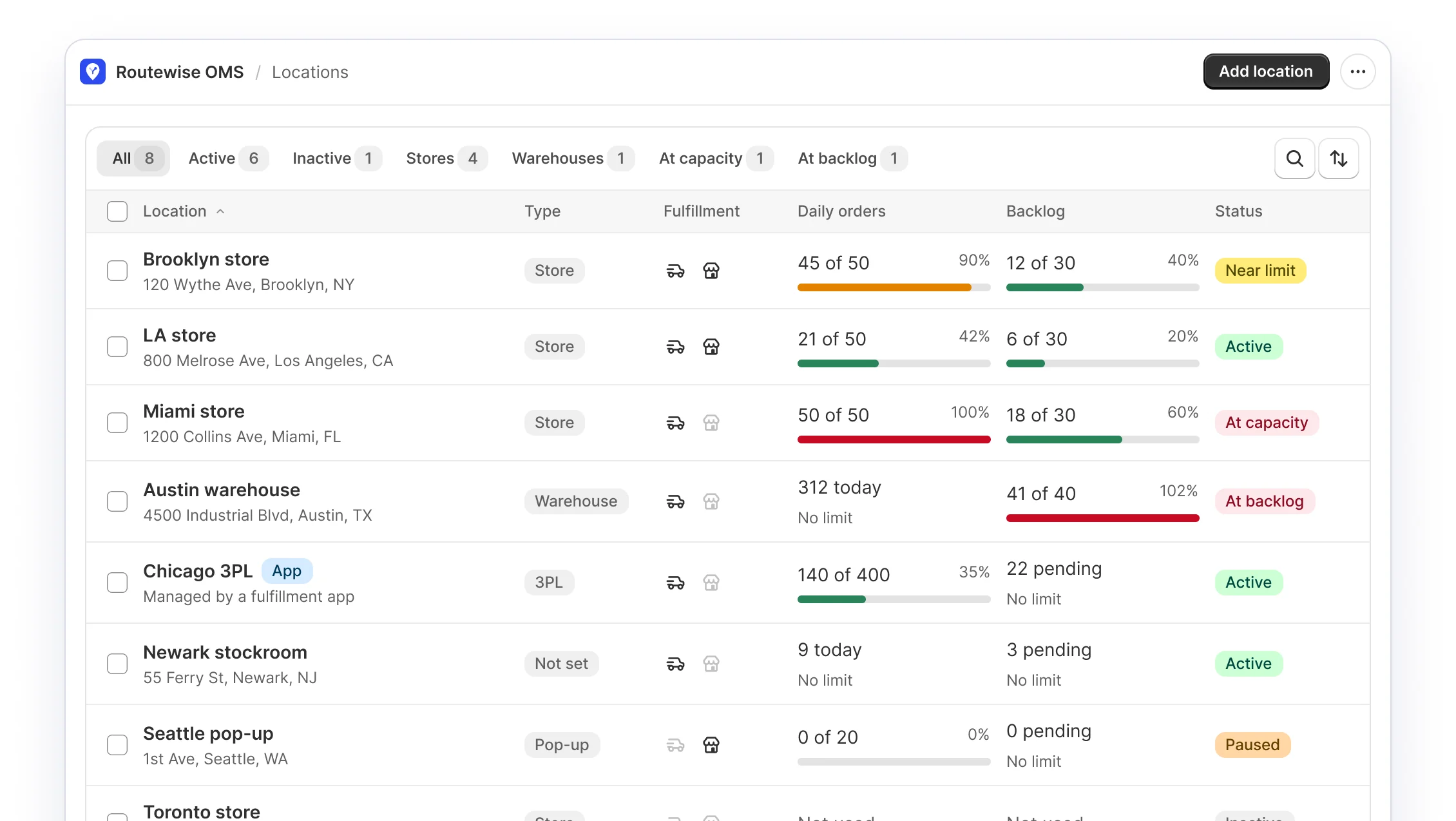
Task: Click Brooklyn store pickup storefront icon
Action: [x=711, y=271]
